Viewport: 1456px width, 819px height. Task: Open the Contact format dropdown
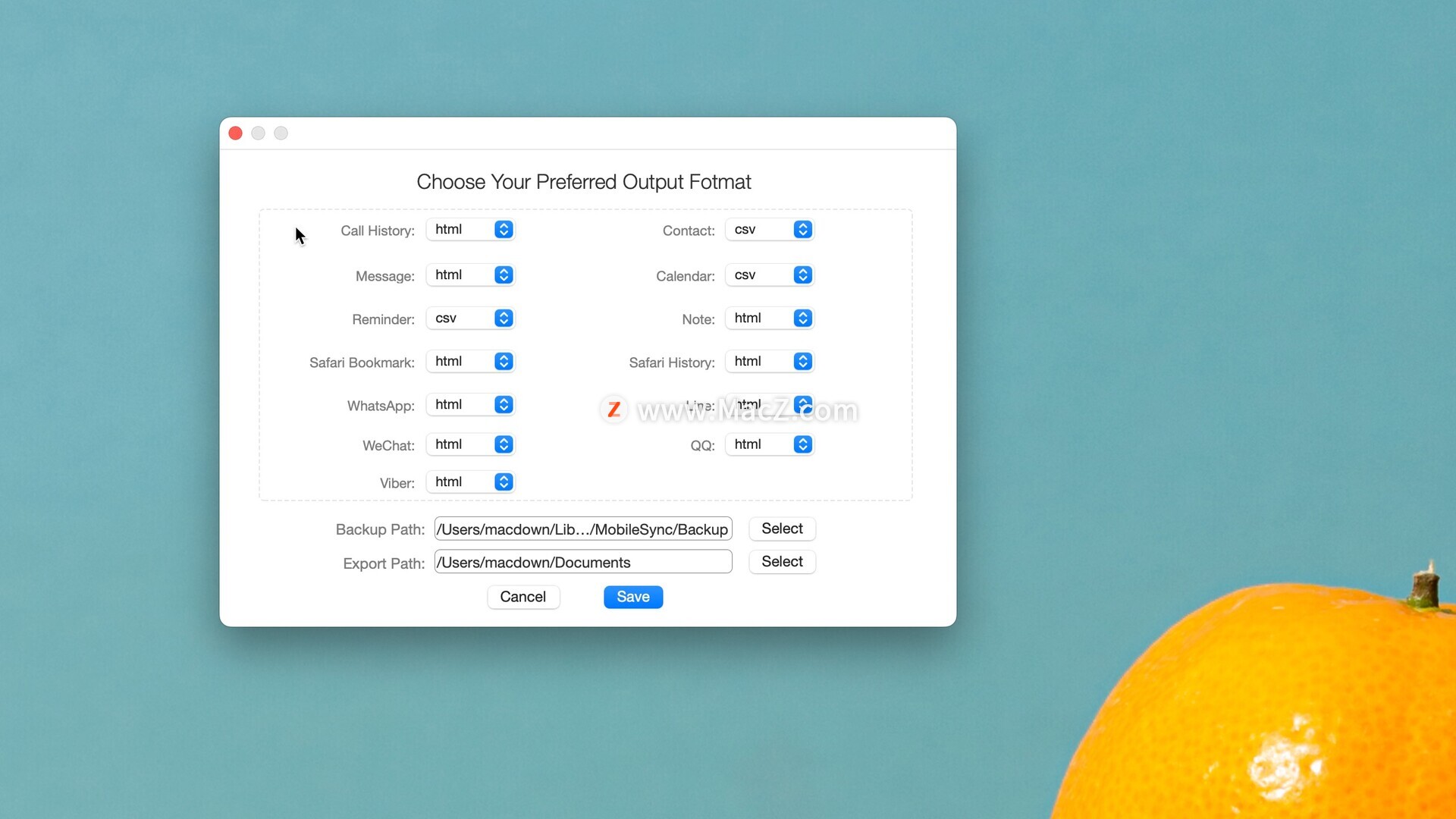click(x=770, y=230)
